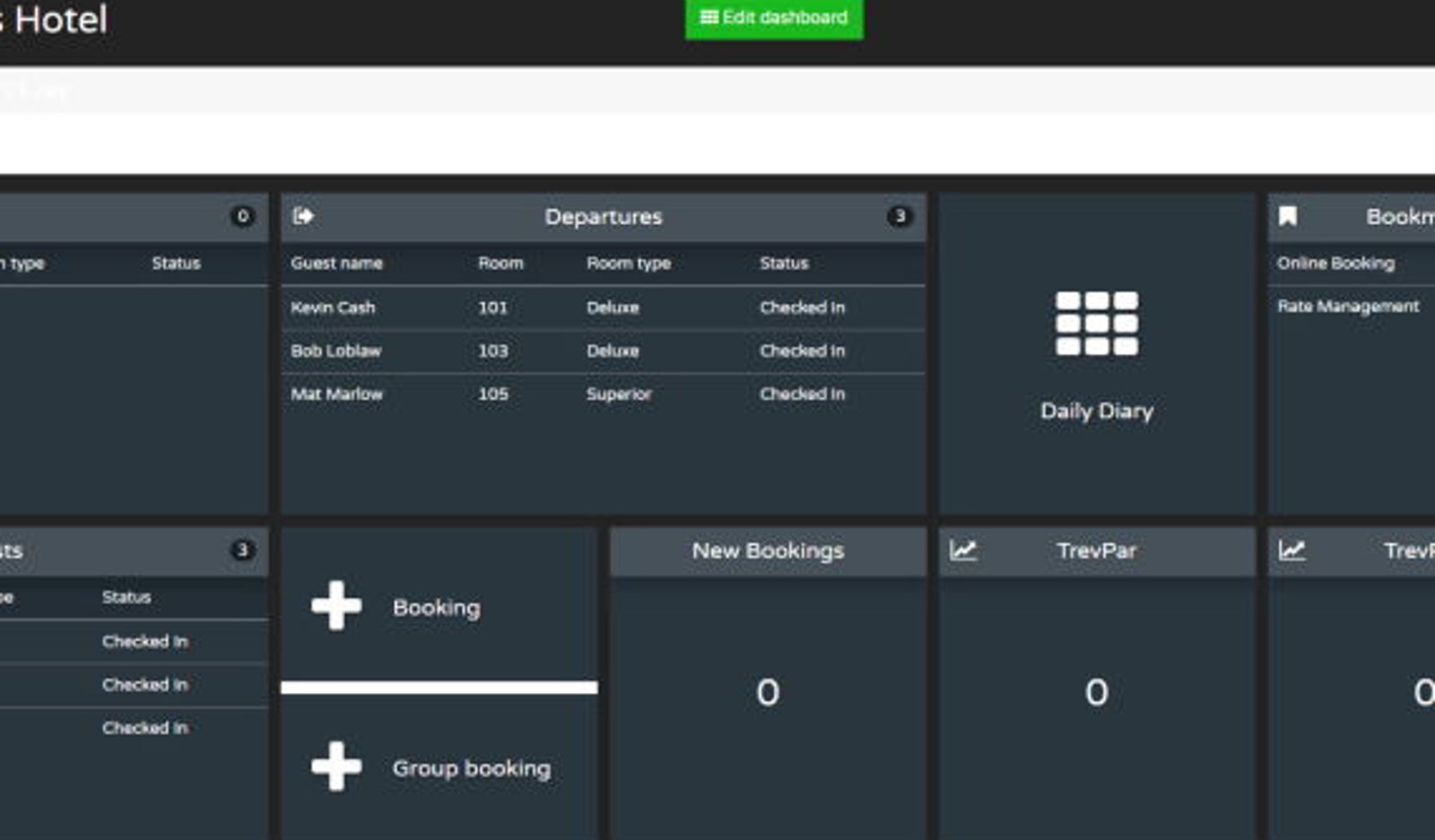The height and width of the screenshot is (840, 1435).
Task: Click the TrevPar chart icon
Action: tap(963, 550)
